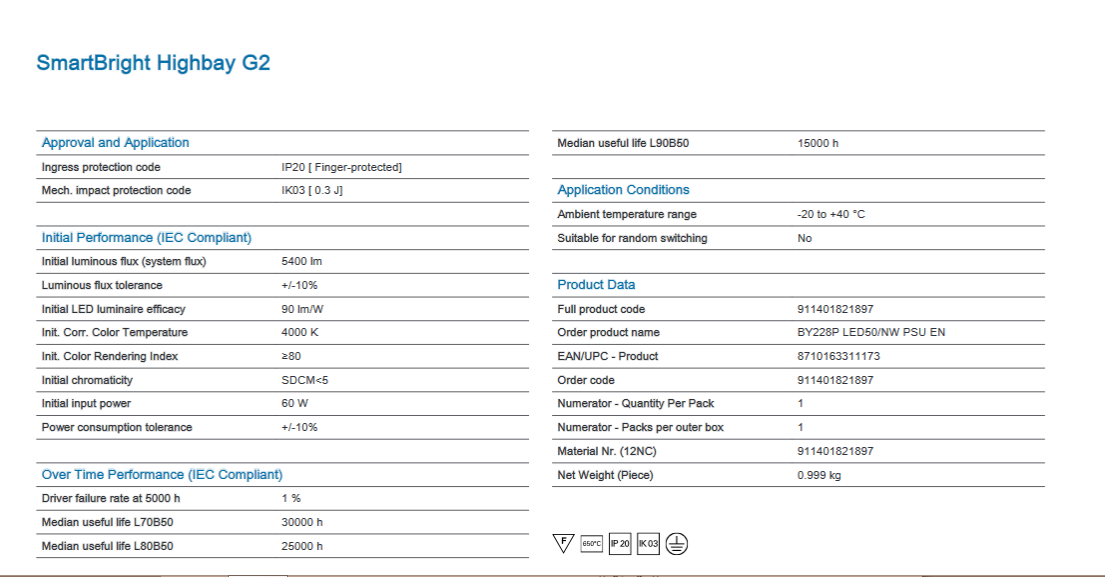Click the IK03 [ 0.3 J] value

tap(312, 190)
